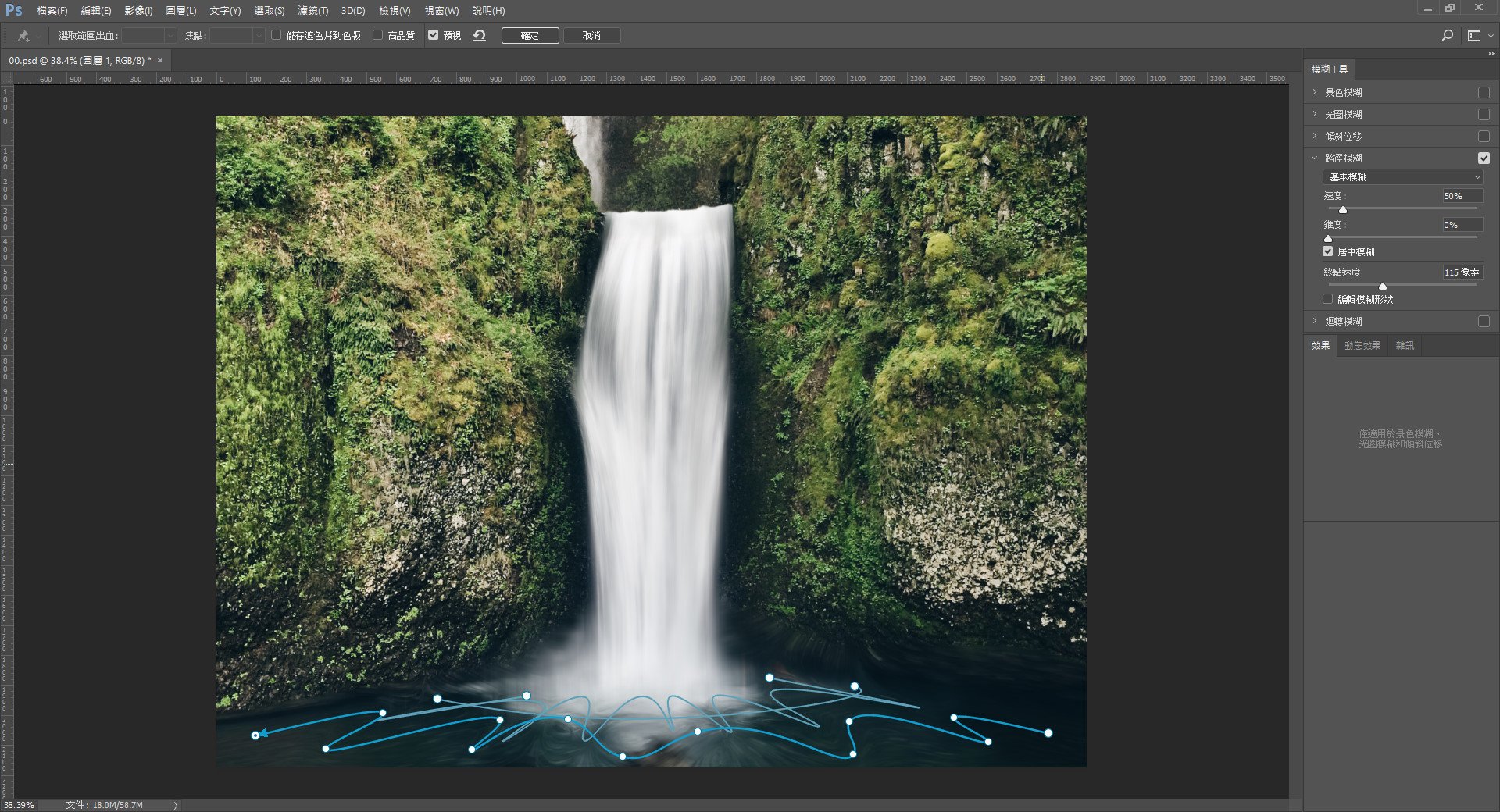Enable the 迴轉模糊 checkbox
Viewport: 1500px width, 812px height.
pos(1484,321)
